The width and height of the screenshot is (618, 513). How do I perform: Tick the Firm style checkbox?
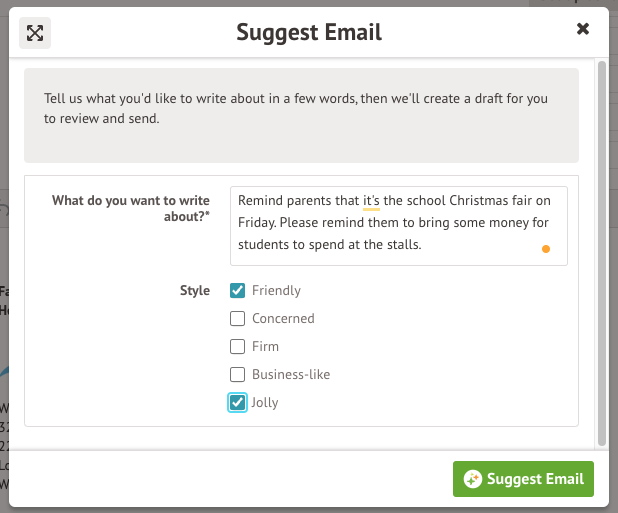click(238, 347)
